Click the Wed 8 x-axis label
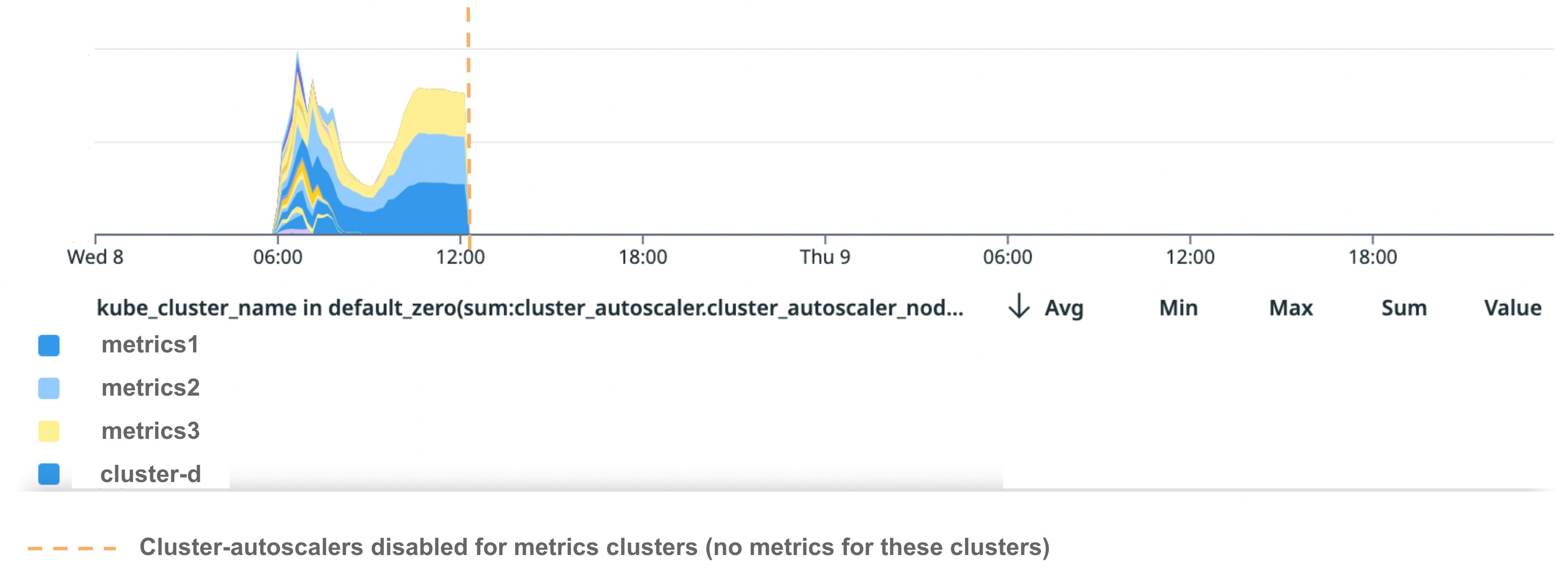Viewport: 1568px width, 580px height. coord(95,257)
